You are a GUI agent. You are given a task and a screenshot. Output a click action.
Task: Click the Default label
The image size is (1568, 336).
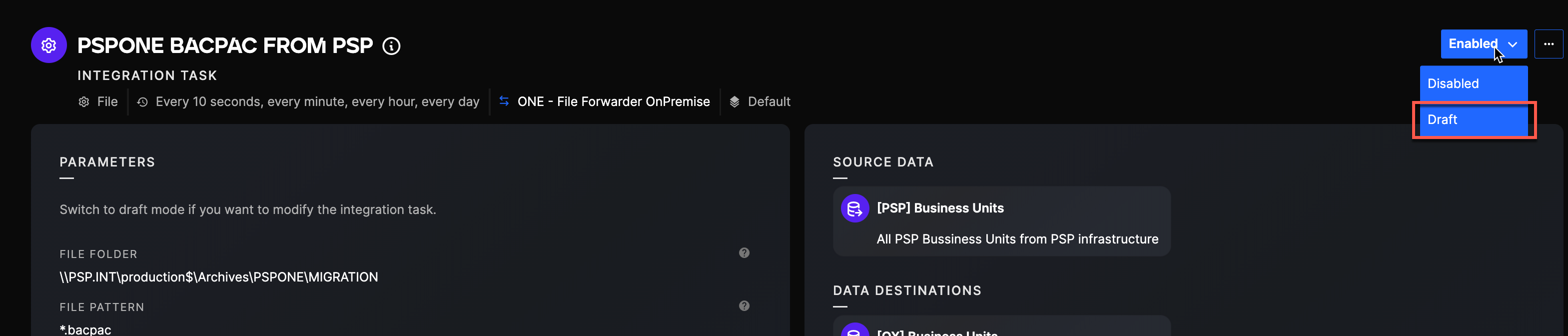click(769, 101)
